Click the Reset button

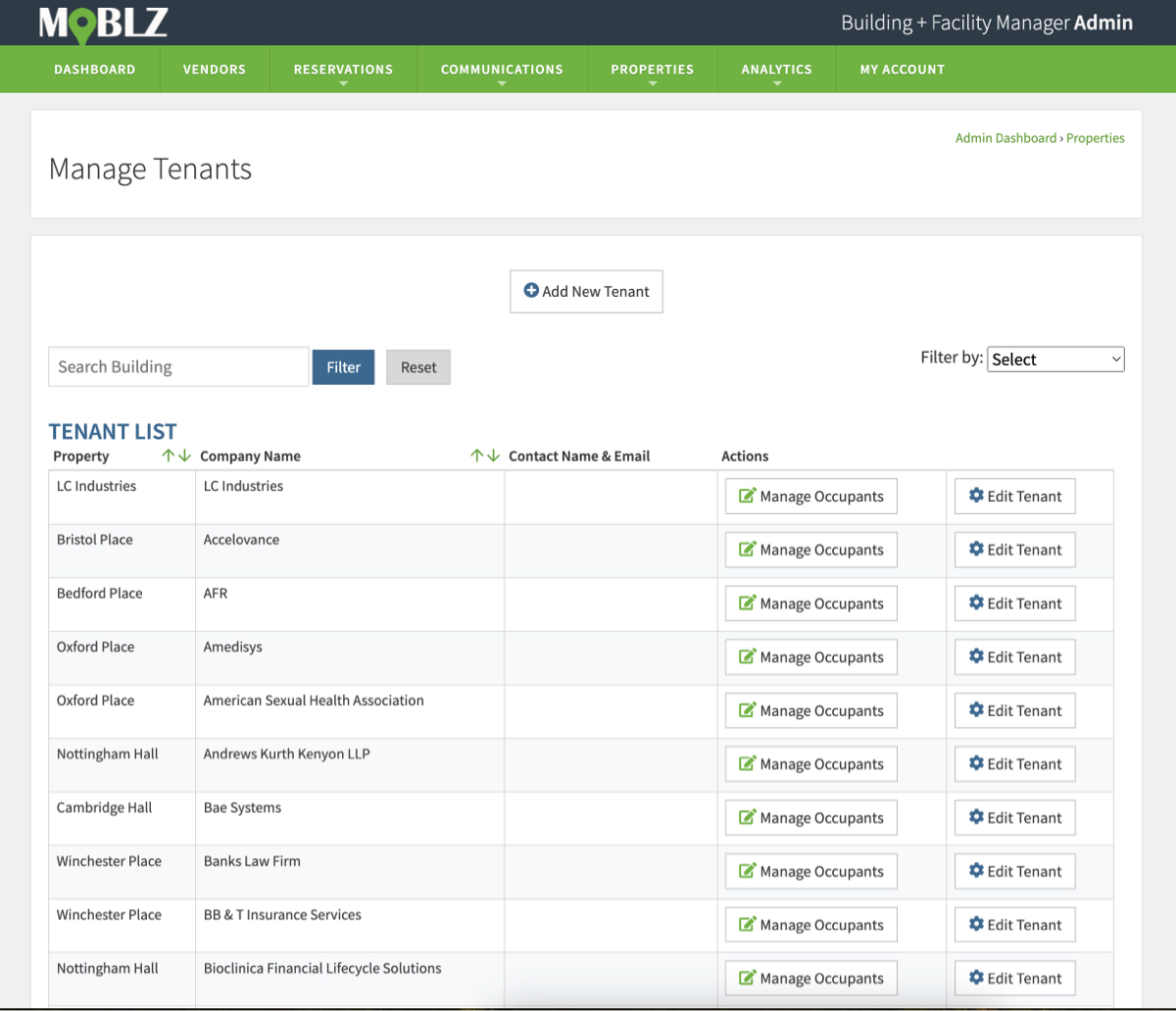pos(418,367)
